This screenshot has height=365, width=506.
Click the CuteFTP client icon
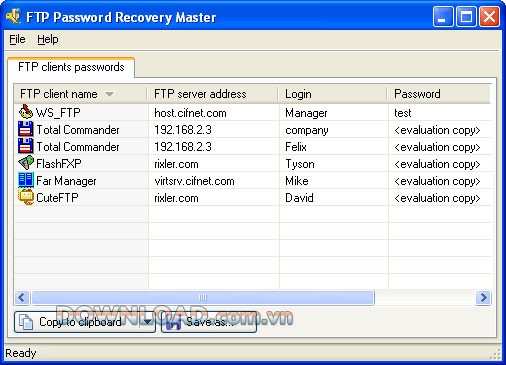26,197
